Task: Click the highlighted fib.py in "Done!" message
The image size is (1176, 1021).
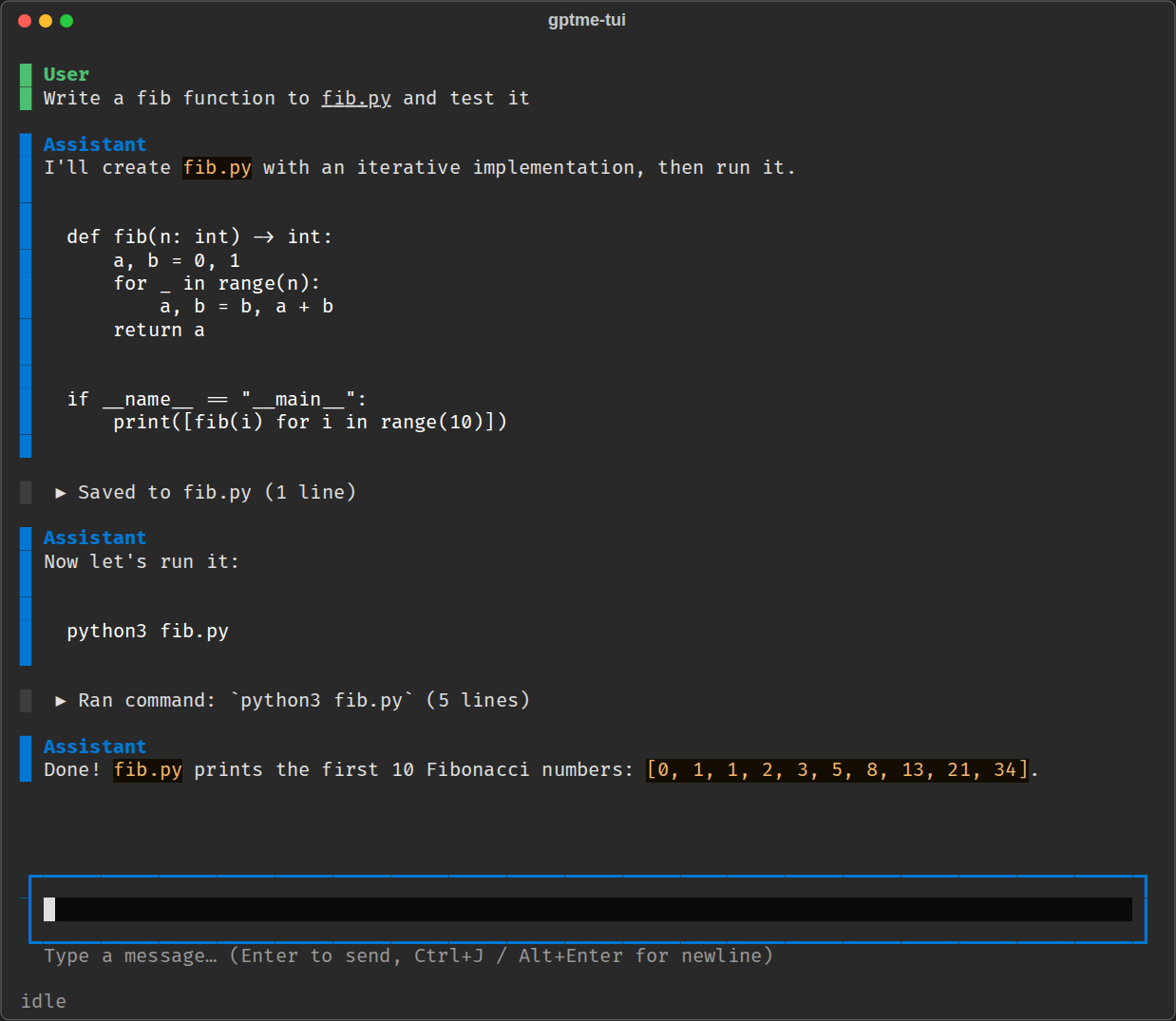Action: tap(148, 770)
